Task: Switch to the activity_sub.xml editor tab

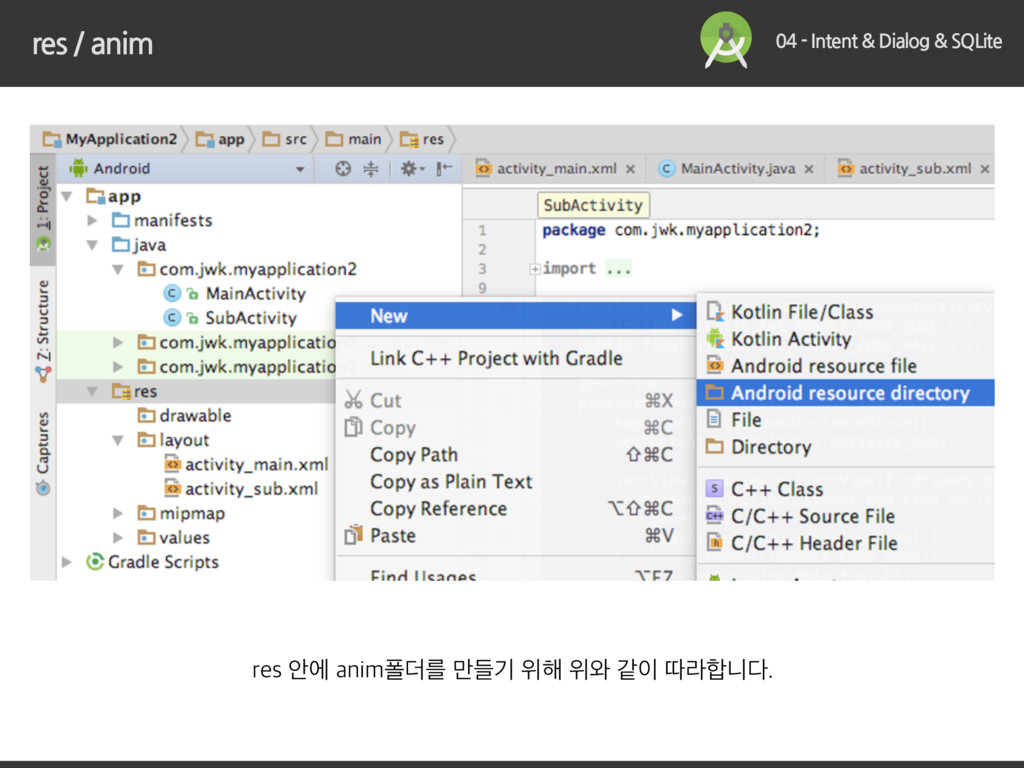Action: click(913, 169)
